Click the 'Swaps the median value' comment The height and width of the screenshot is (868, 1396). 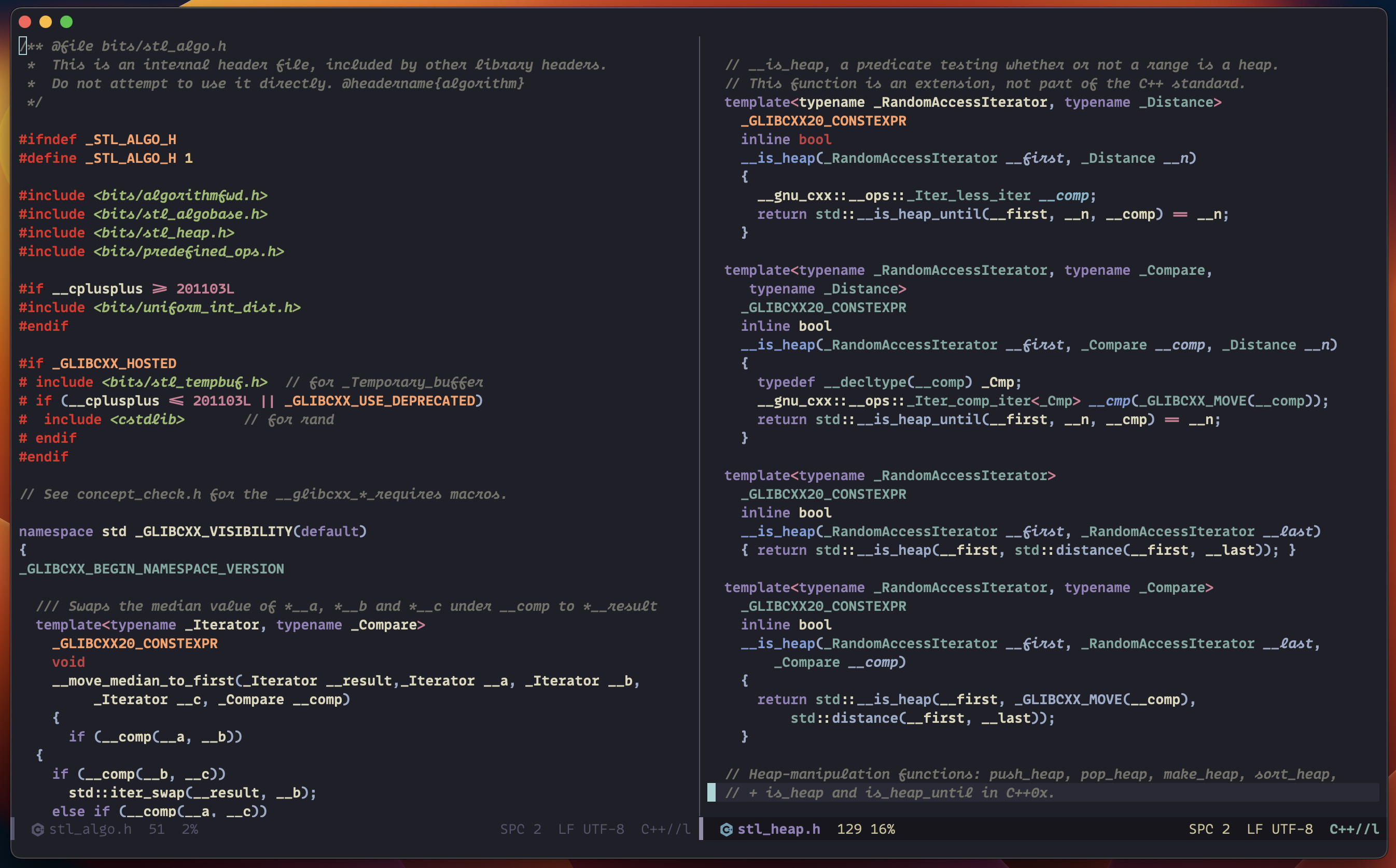point(346,606)
